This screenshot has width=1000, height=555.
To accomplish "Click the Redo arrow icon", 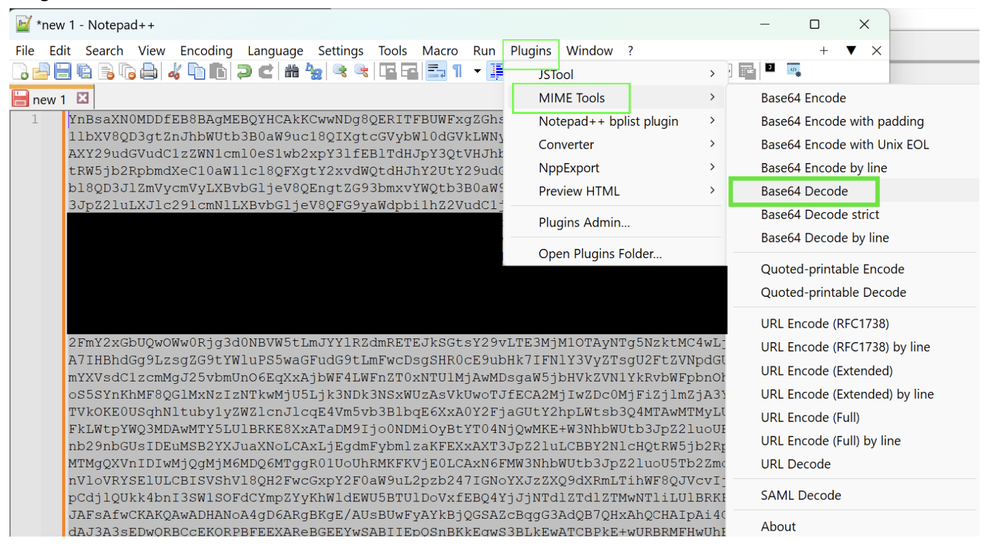I will [265, 71].
